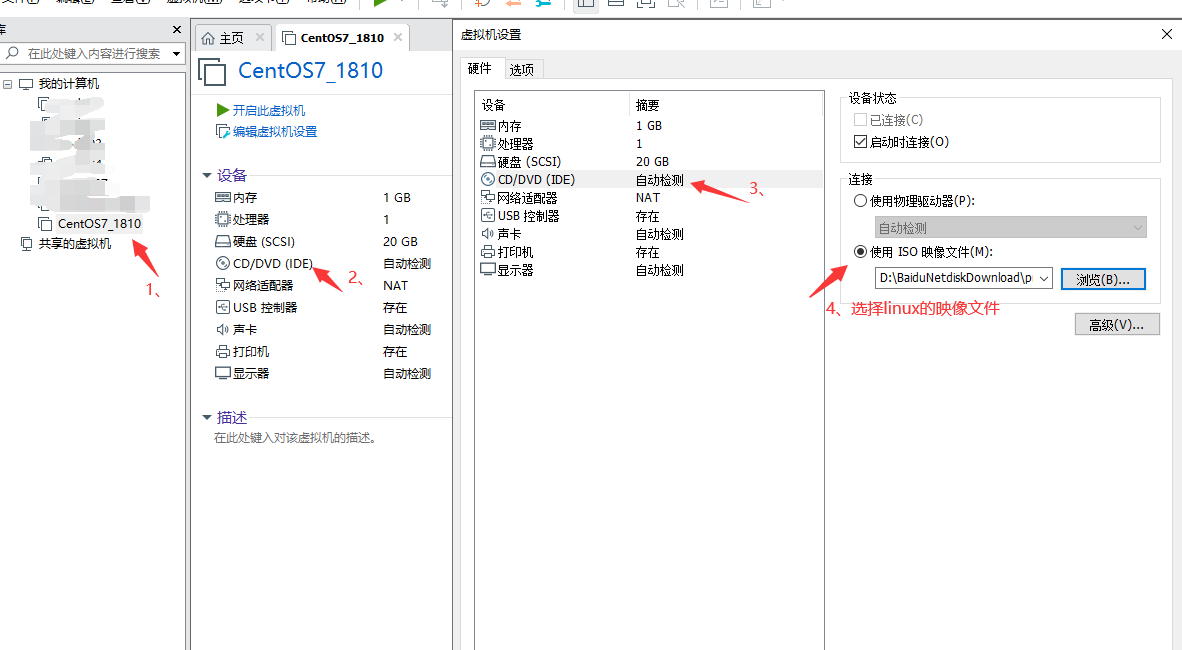The width and height of the screenshot is (1182, 650).
Task: Click the 浏览(B)... button
Action: coord(1103,279)
